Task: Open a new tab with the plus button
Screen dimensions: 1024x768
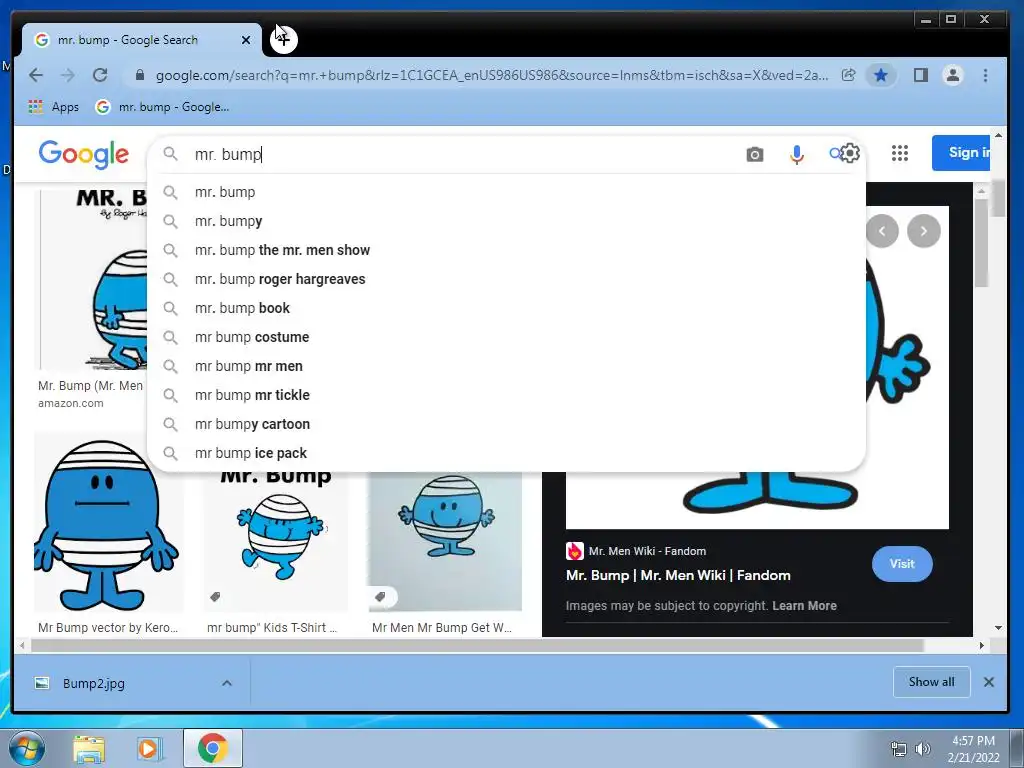Action: coord(284,39)
